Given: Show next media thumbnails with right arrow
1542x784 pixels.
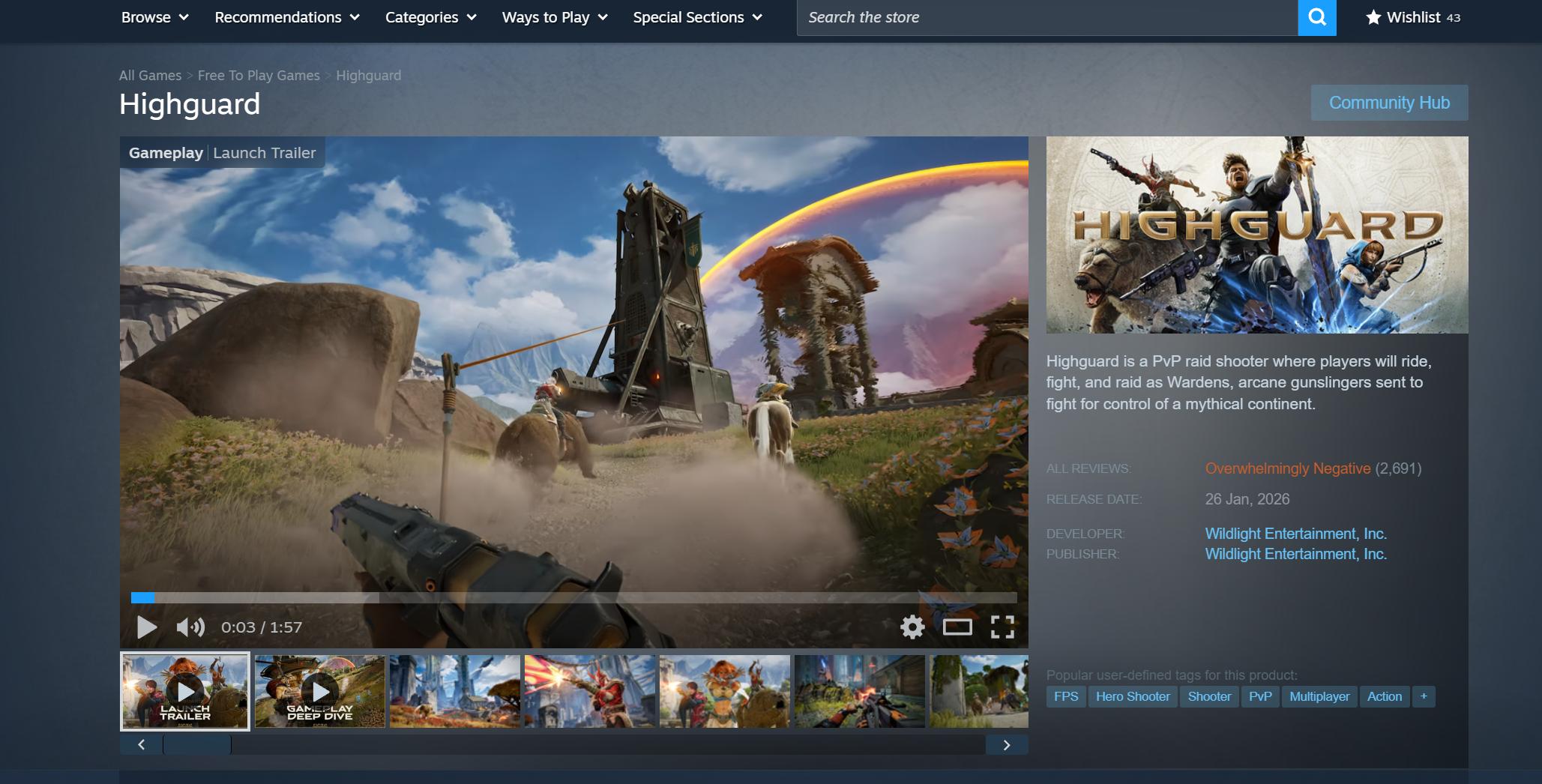Looking at the screenshot, I should pyautogui.click(x=1007, y=744).
